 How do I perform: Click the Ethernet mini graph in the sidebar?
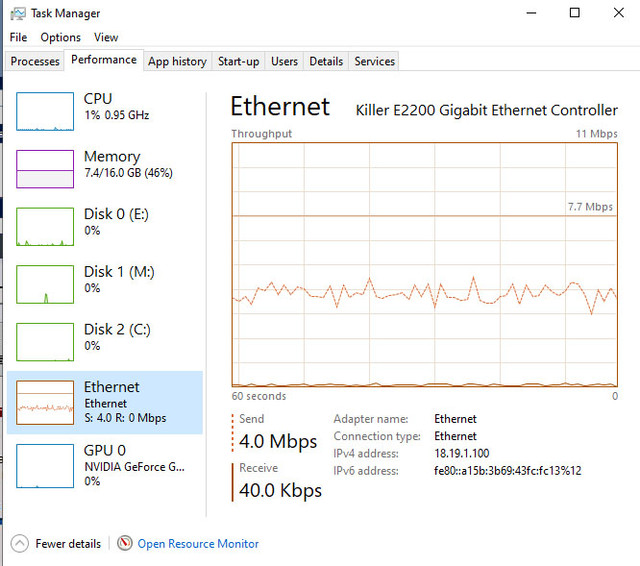pos(45,399)
